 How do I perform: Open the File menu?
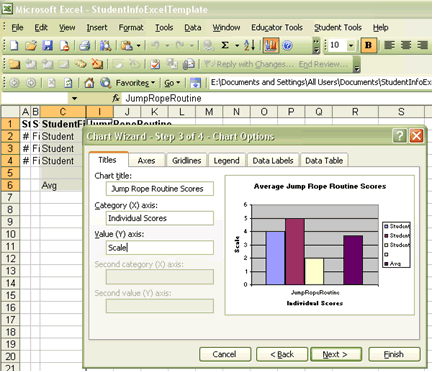(17, 28)
